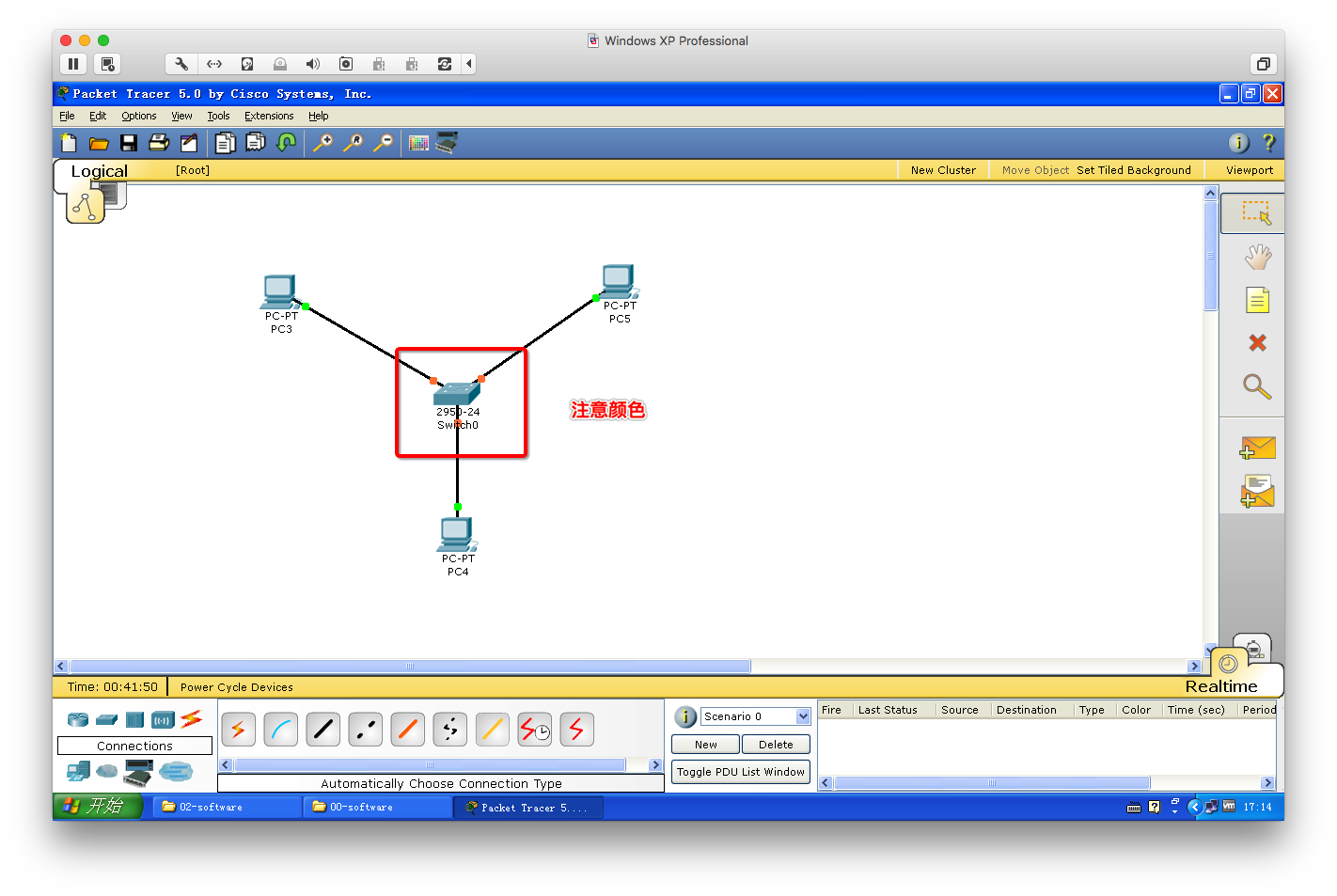Paste using the paste icon

point(255,143)
